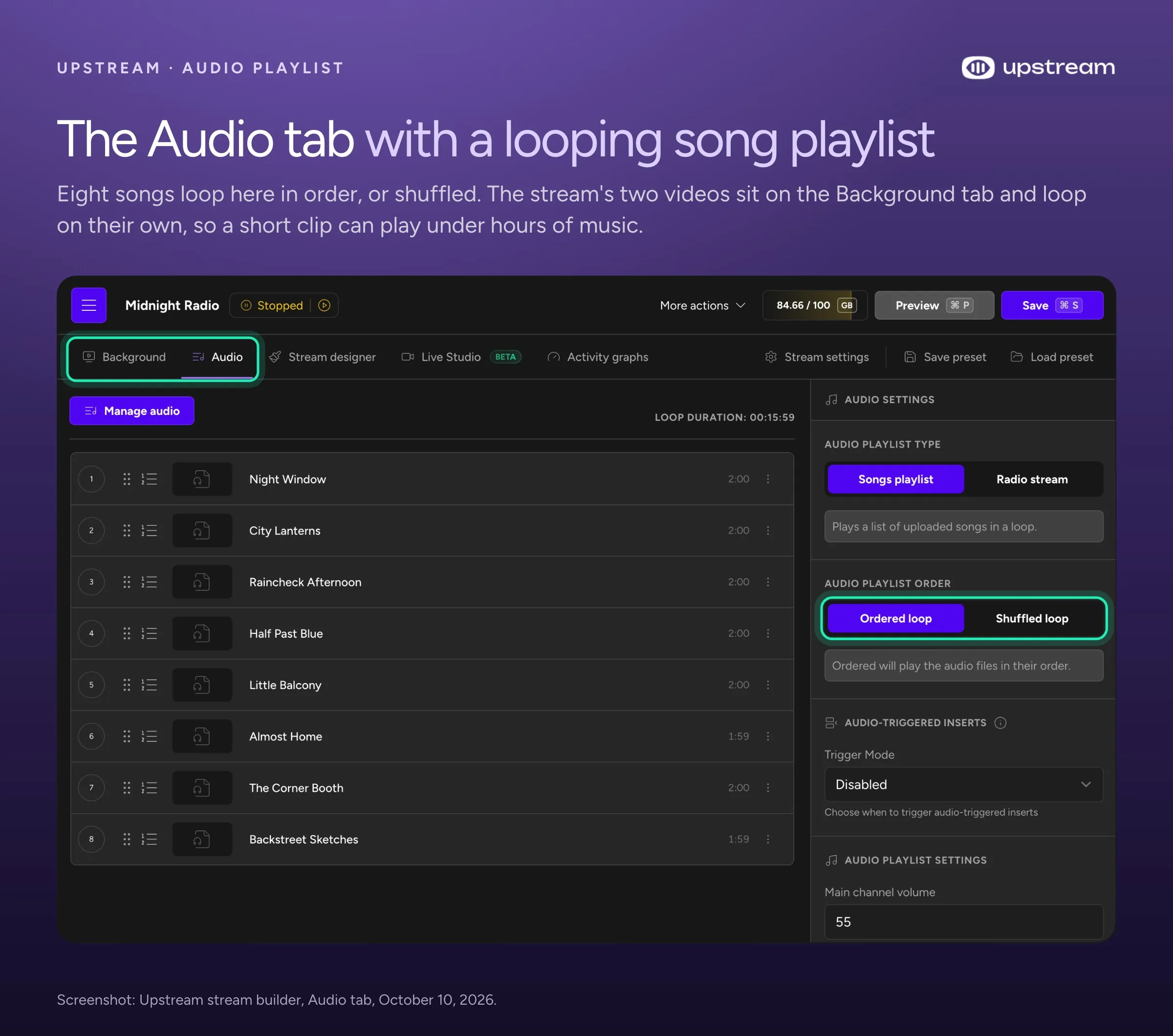Image resolution: width=1173 pixels, height=1036 pixels.
Task: Click the reorder list icon for Night Window
Action: click(149, 479)
